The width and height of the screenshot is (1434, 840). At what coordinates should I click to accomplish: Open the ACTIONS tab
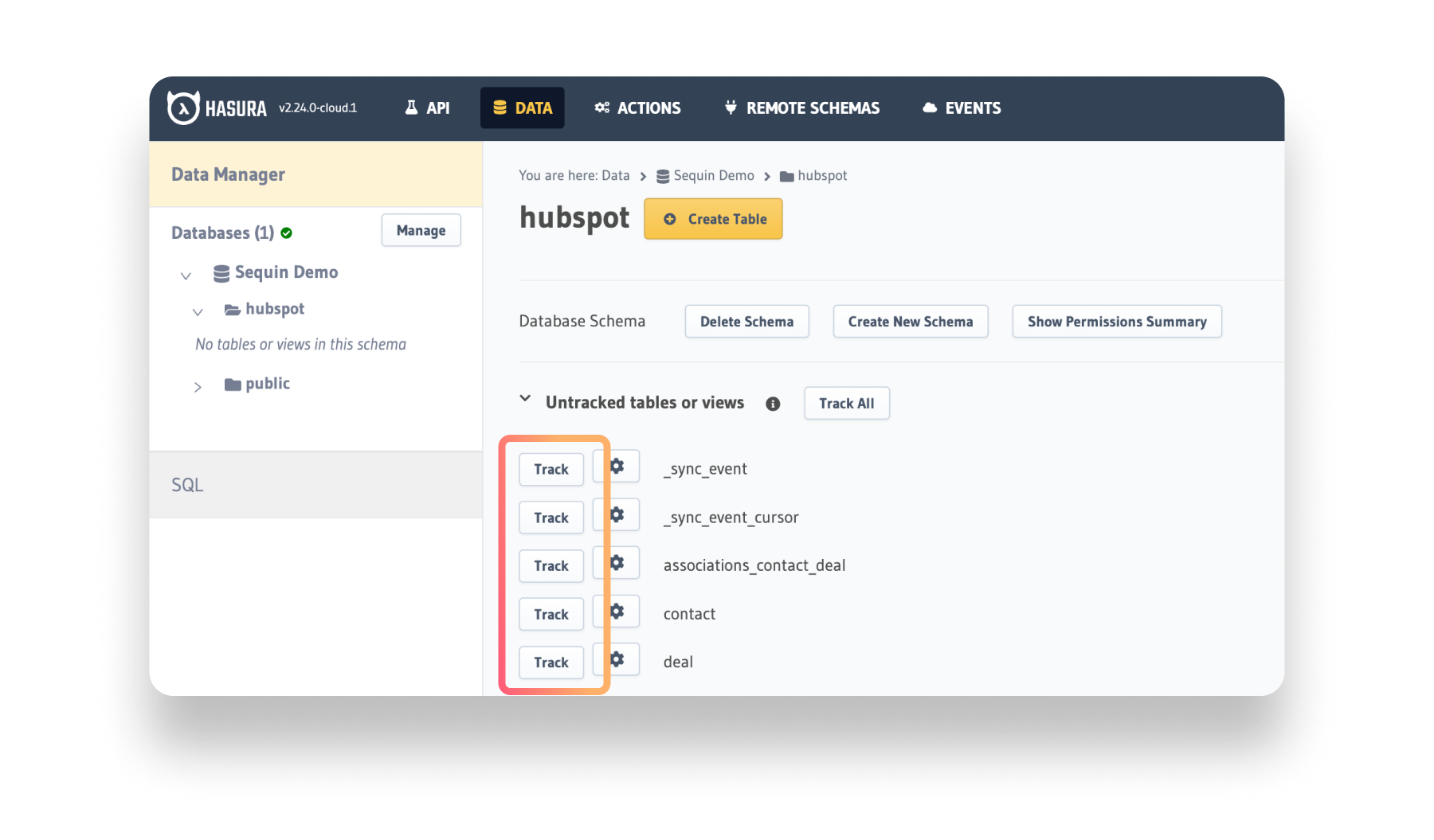point(637,107)
